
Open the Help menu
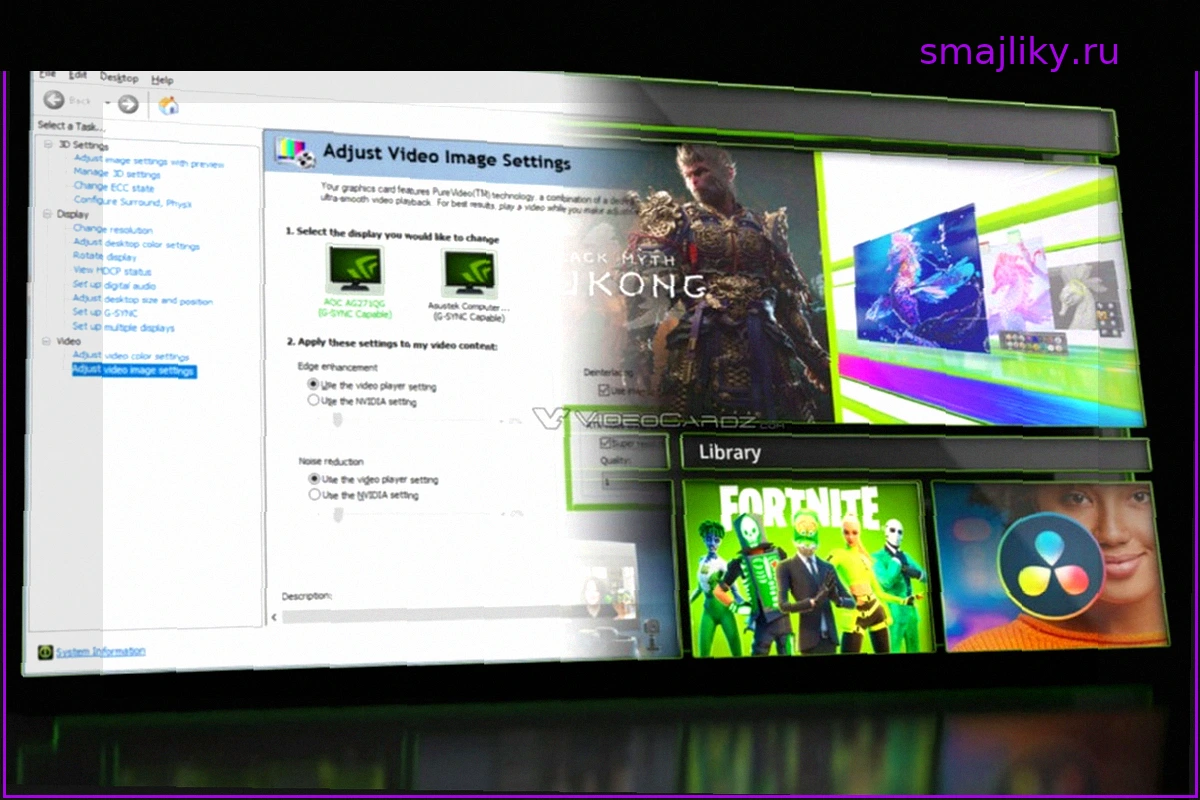coord(162,80)
